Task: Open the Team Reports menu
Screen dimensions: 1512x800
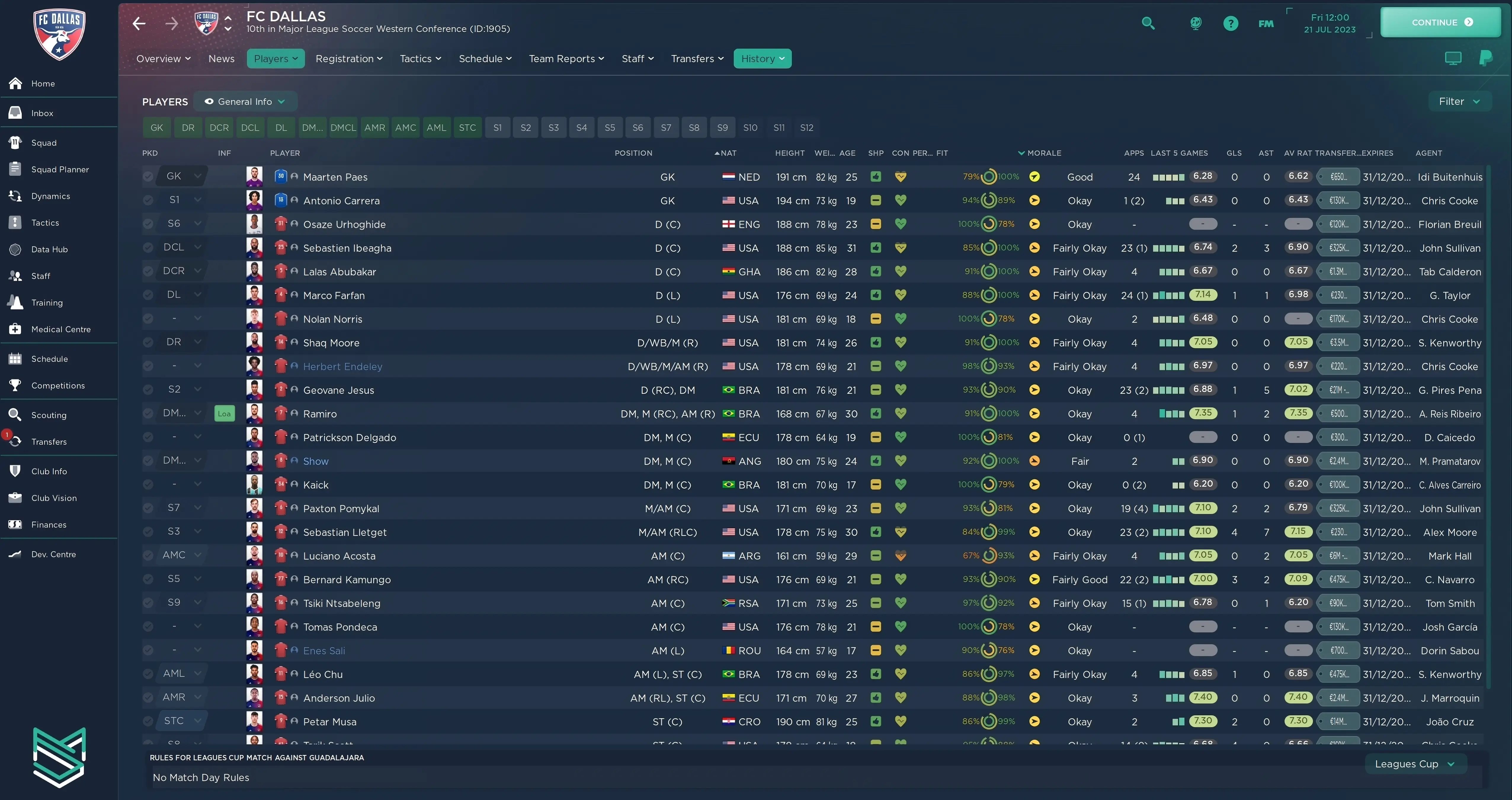Action: [566, 59]
